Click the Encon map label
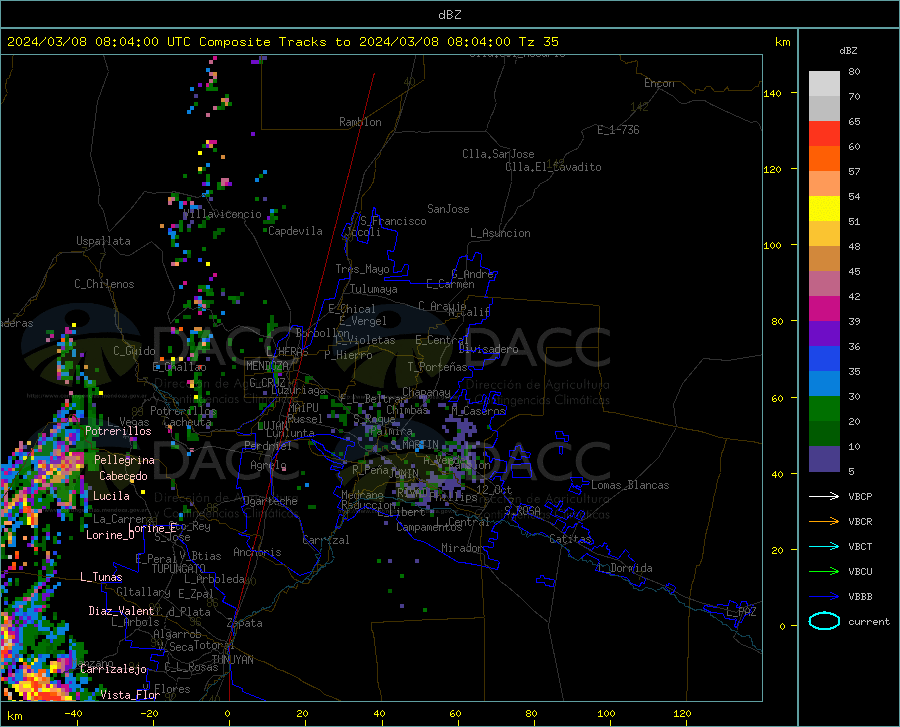900x727 pixels. click(x=659, y=83)
